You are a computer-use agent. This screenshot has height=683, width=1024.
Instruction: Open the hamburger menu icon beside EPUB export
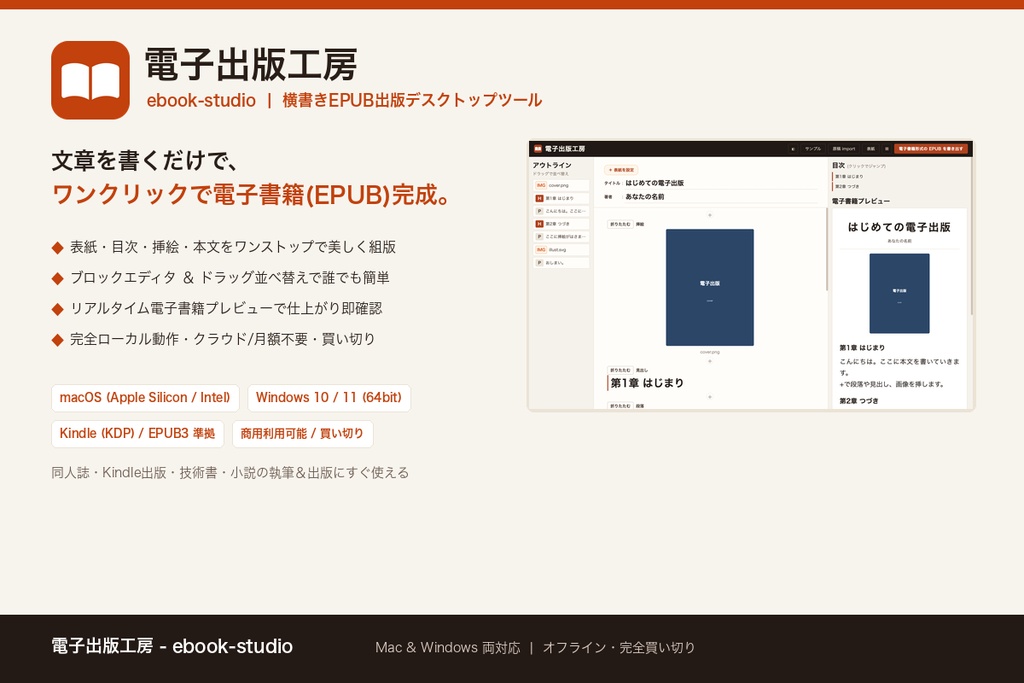point(886,149)
